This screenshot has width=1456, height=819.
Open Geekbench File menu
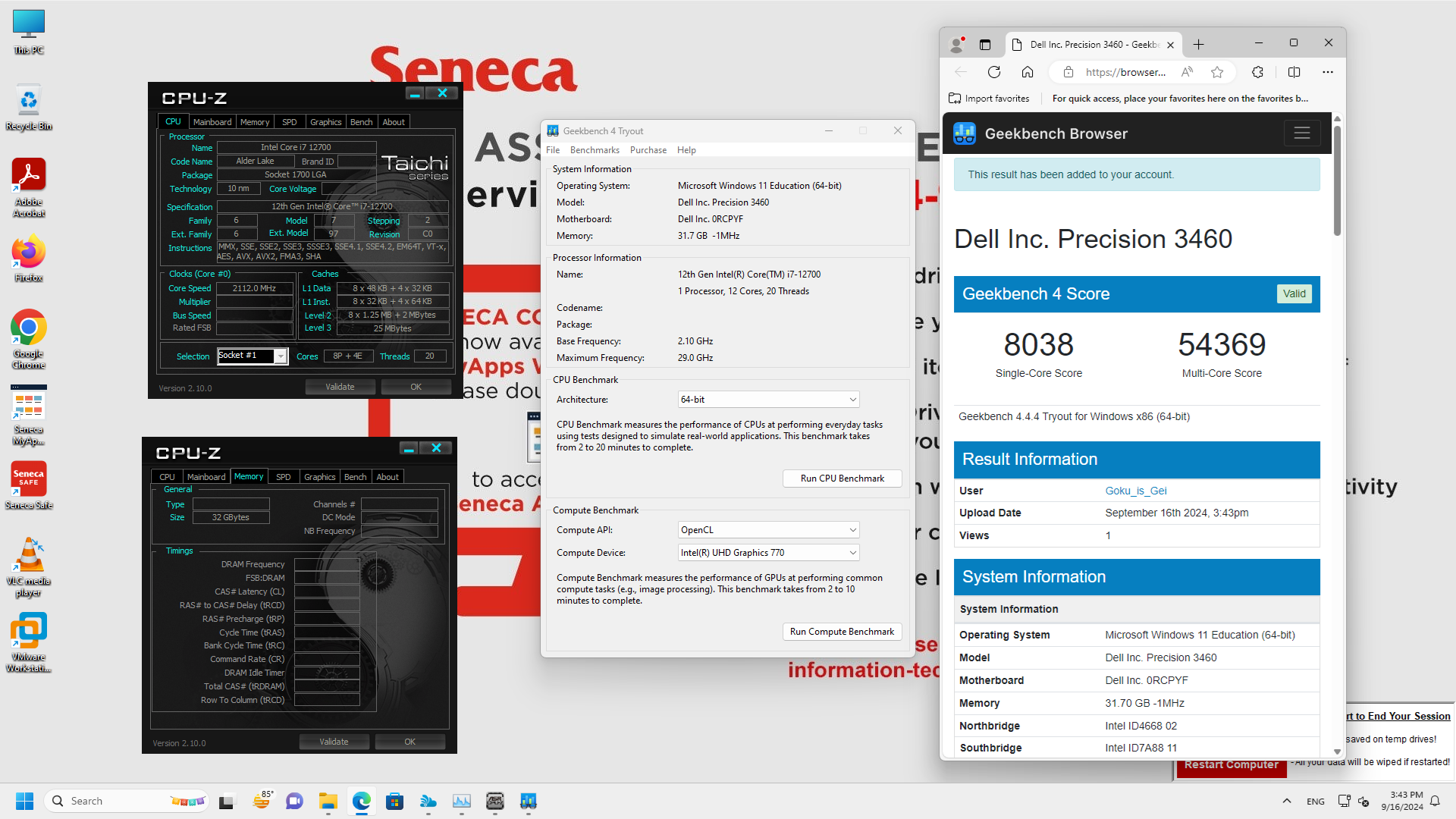click(x=553, y=150)
